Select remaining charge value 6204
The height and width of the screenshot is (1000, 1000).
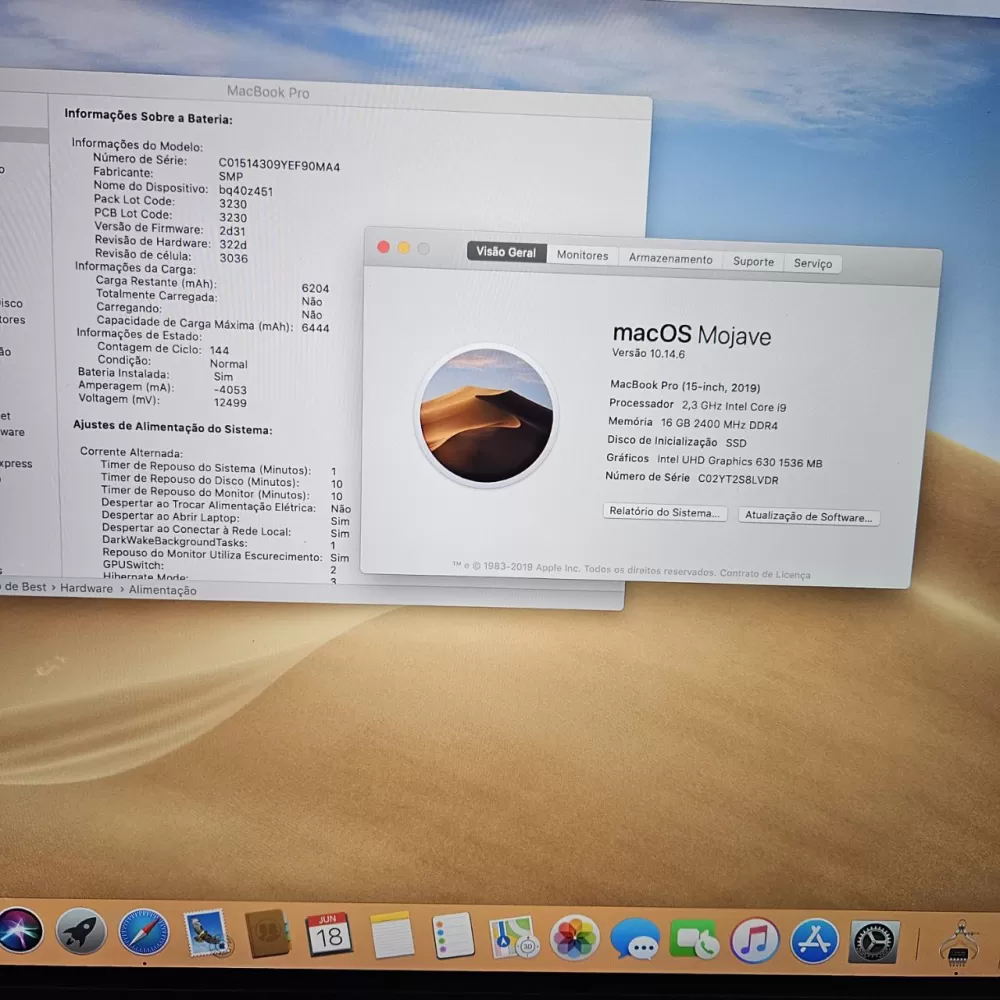pyautogui.click(x=315, y=288)
